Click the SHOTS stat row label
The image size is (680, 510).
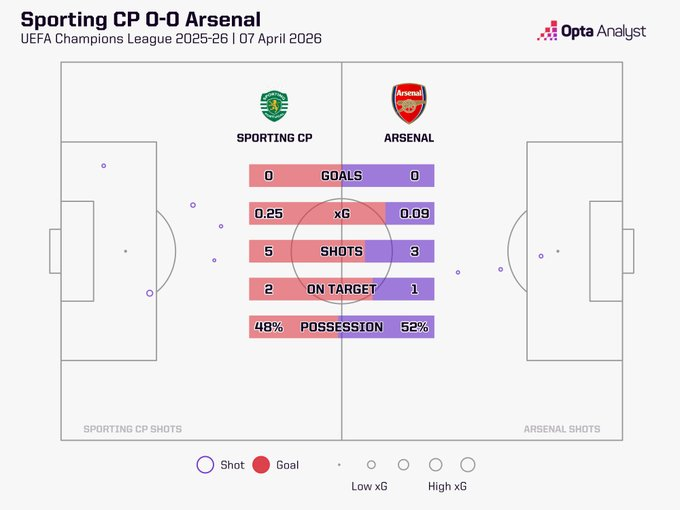[x=341, y=251]
